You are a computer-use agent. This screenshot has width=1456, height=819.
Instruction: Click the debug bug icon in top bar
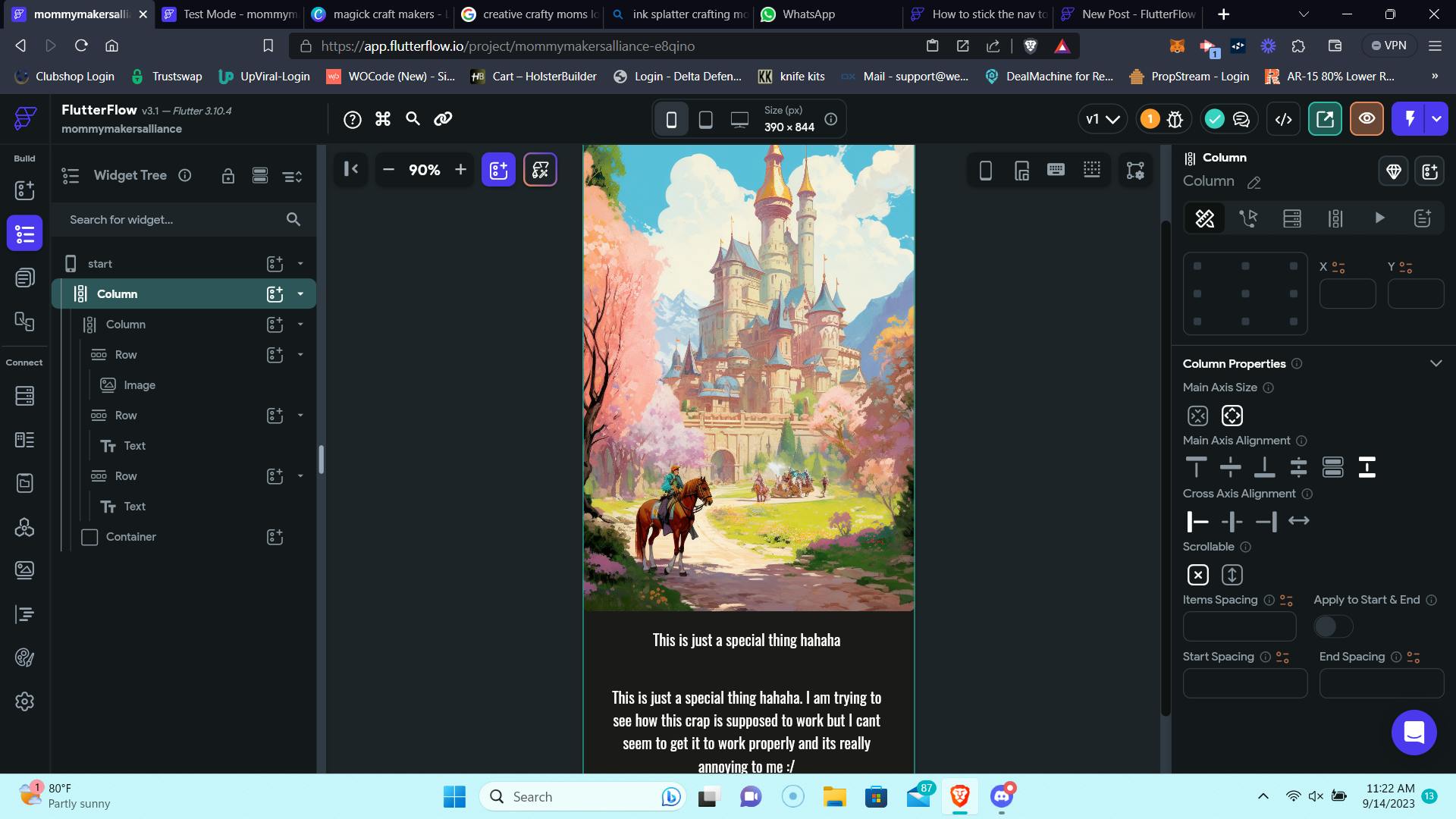1175,119
